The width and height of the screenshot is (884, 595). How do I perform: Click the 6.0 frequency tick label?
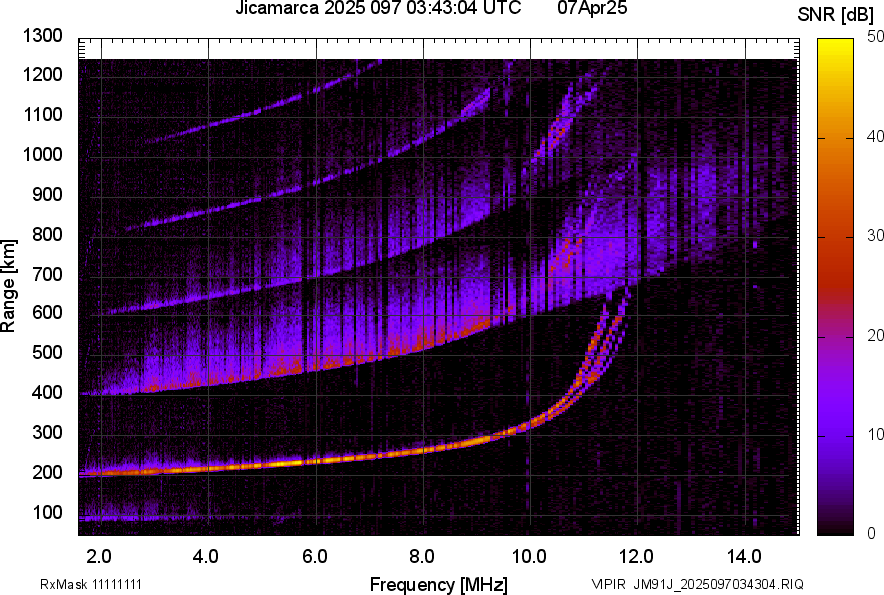(x=315, y=557)
